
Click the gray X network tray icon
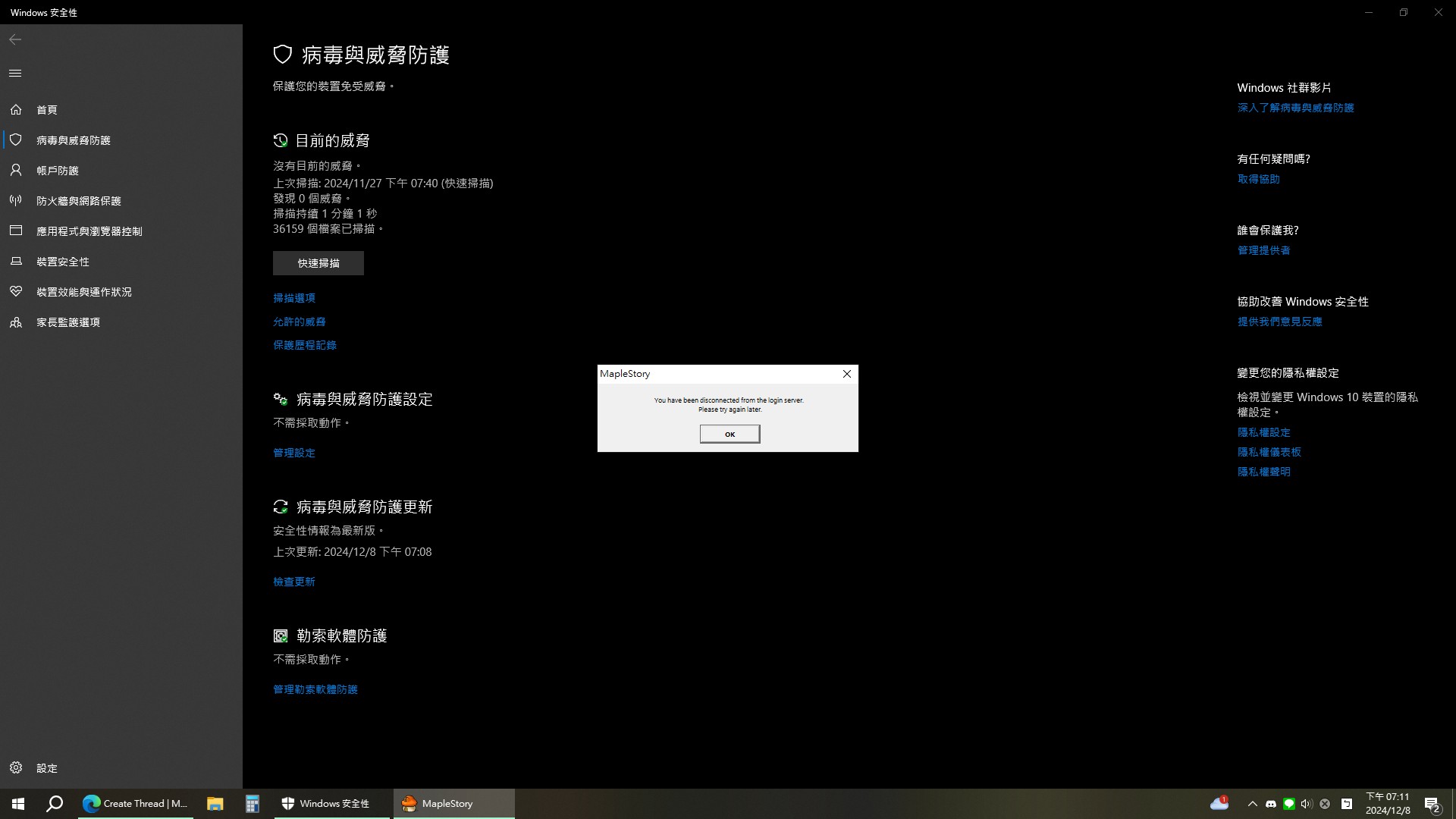(1325, 804)
